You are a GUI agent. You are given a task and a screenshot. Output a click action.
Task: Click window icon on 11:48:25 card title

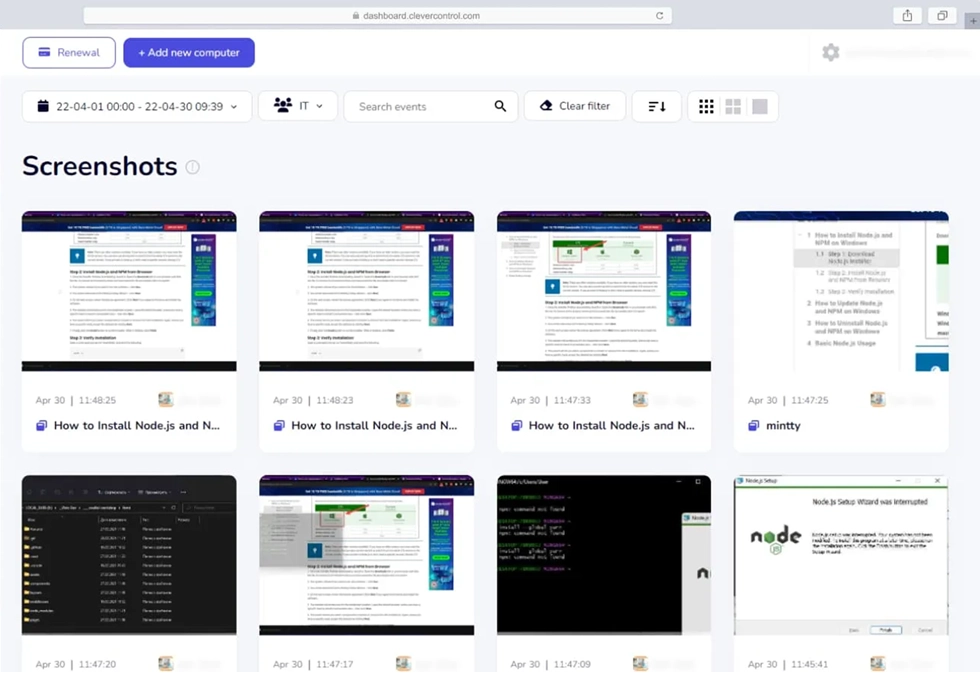pos(41,426)
